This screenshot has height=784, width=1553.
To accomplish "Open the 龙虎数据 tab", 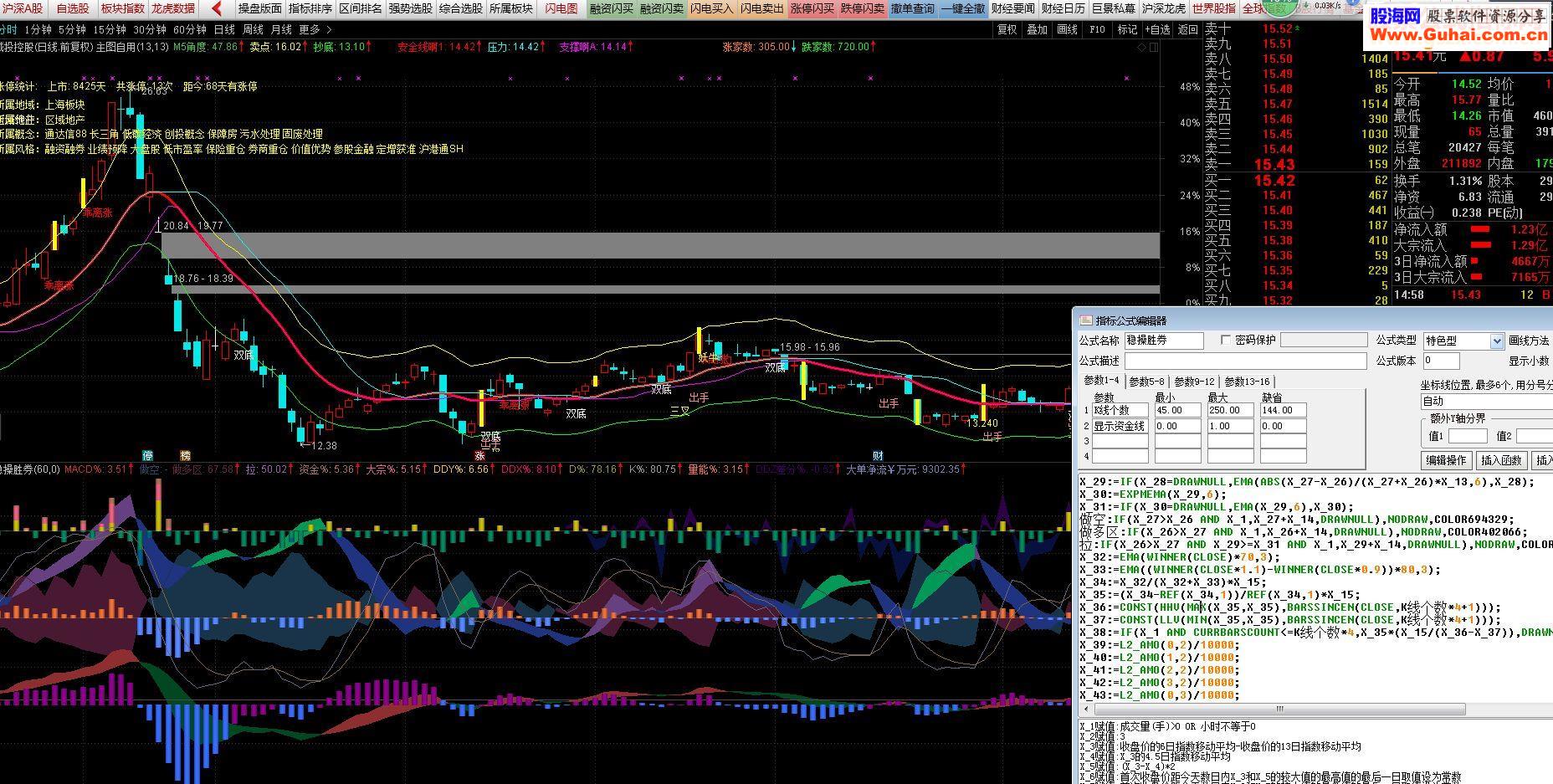I will coord(173,8).
